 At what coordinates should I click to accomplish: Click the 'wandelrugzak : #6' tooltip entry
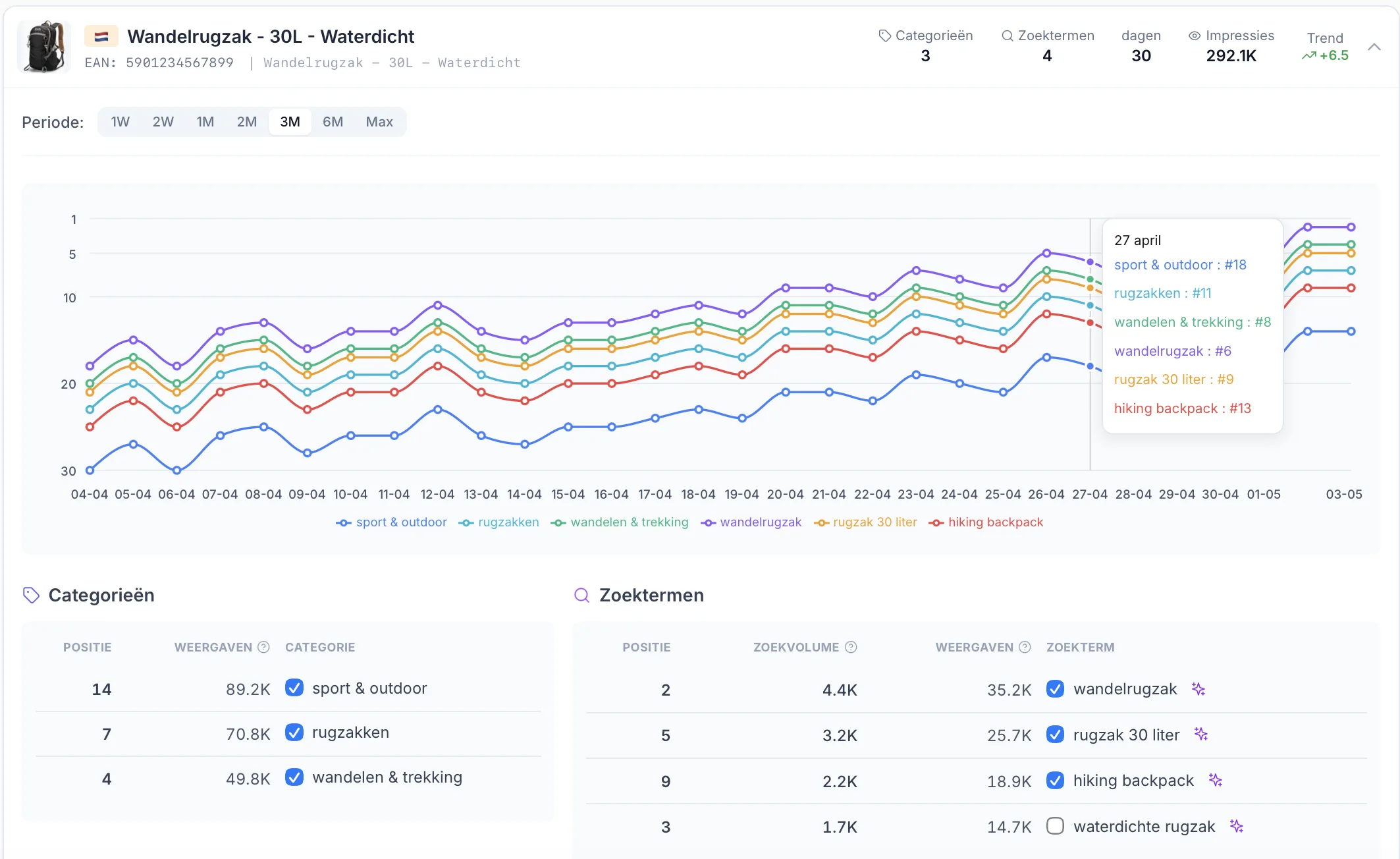pos(1172,351)
